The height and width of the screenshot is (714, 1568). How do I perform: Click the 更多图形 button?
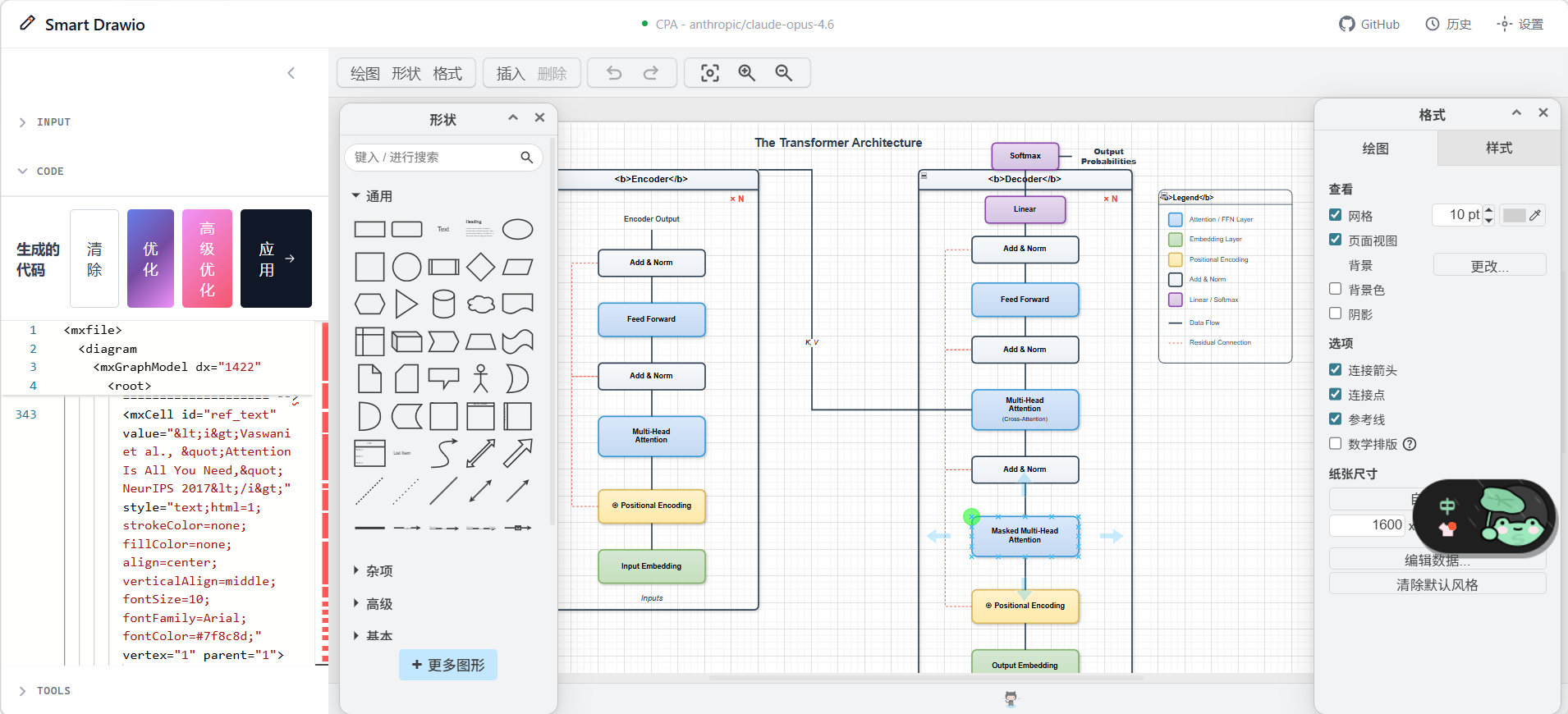pyautogui.click(x=448, y=665)
